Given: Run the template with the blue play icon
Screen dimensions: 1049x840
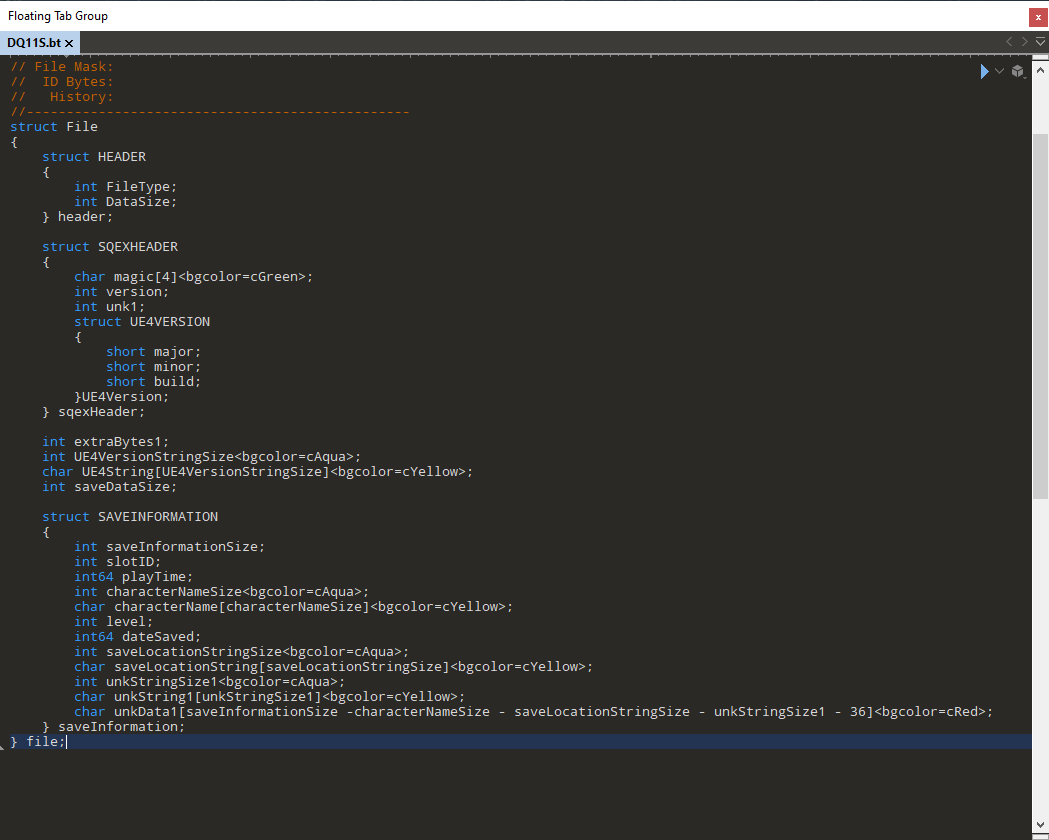Looking at the screenshot, I should pyautogui.click(x=984, y=71).
